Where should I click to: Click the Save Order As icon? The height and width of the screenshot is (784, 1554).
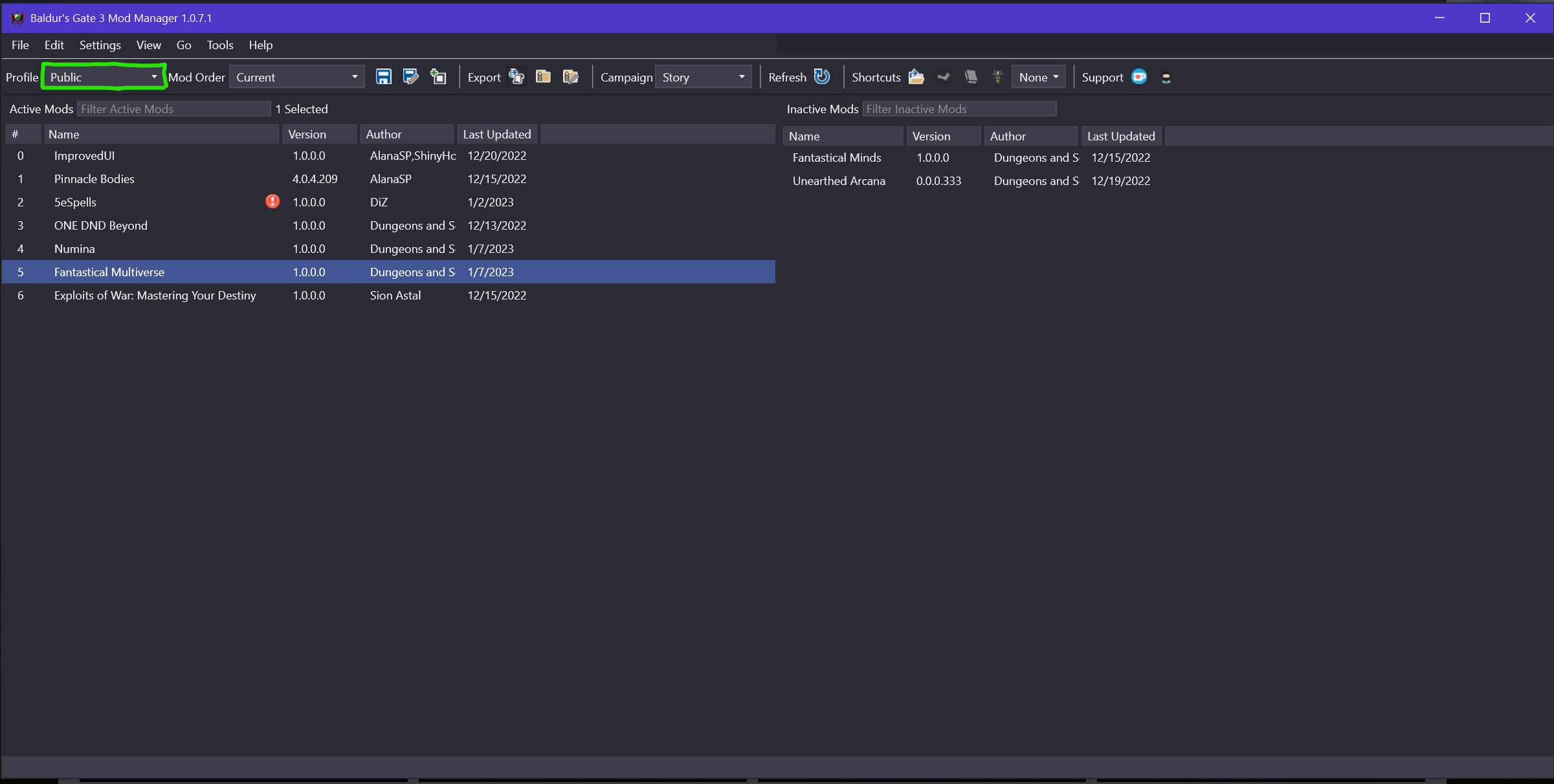click(x=411, y=77)
